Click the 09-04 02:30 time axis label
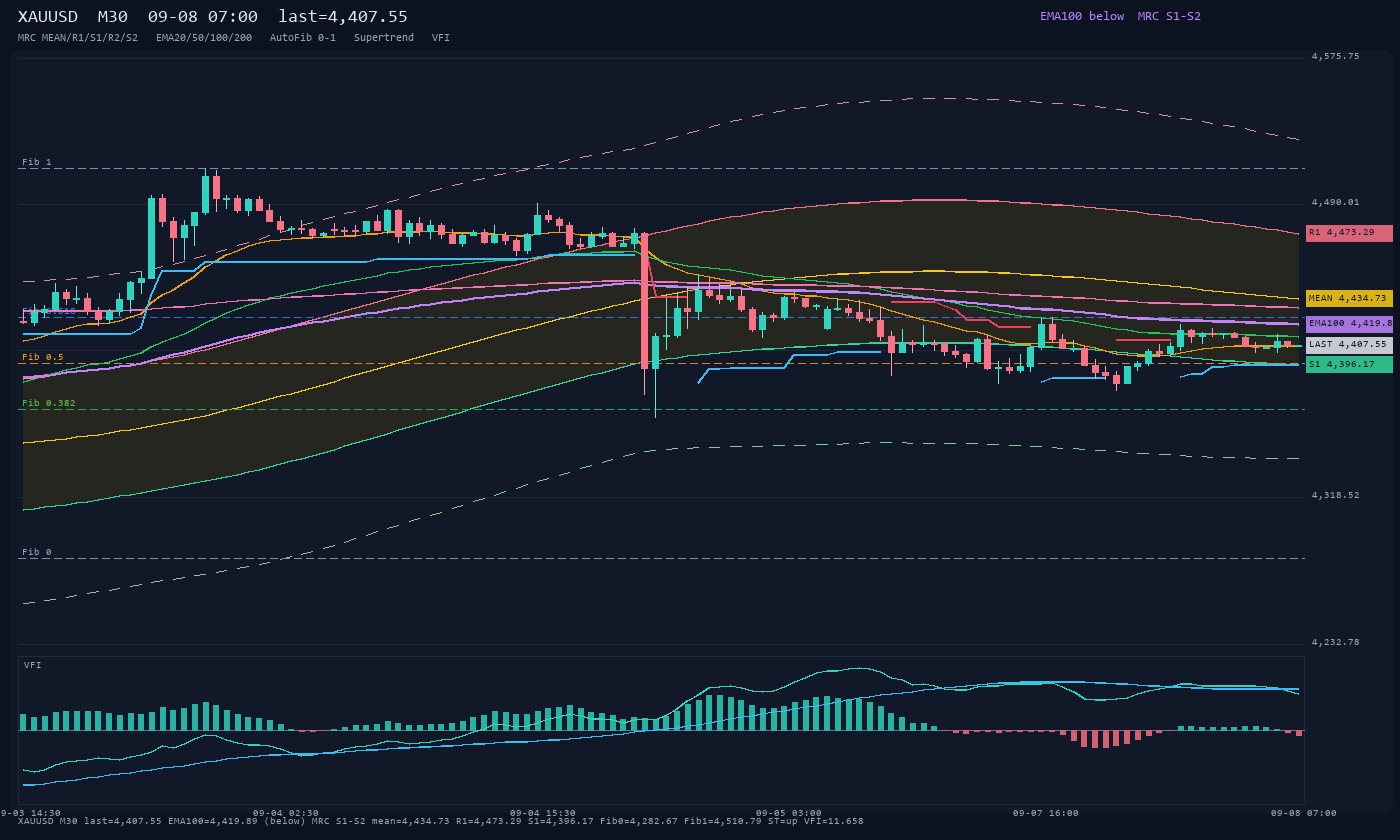1400x840 pixels. 286,813
